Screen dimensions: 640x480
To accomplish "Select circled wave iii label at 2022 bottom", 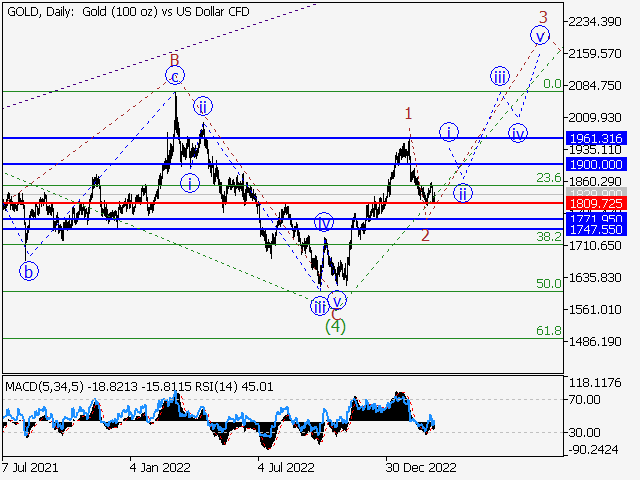I will 319,306.
